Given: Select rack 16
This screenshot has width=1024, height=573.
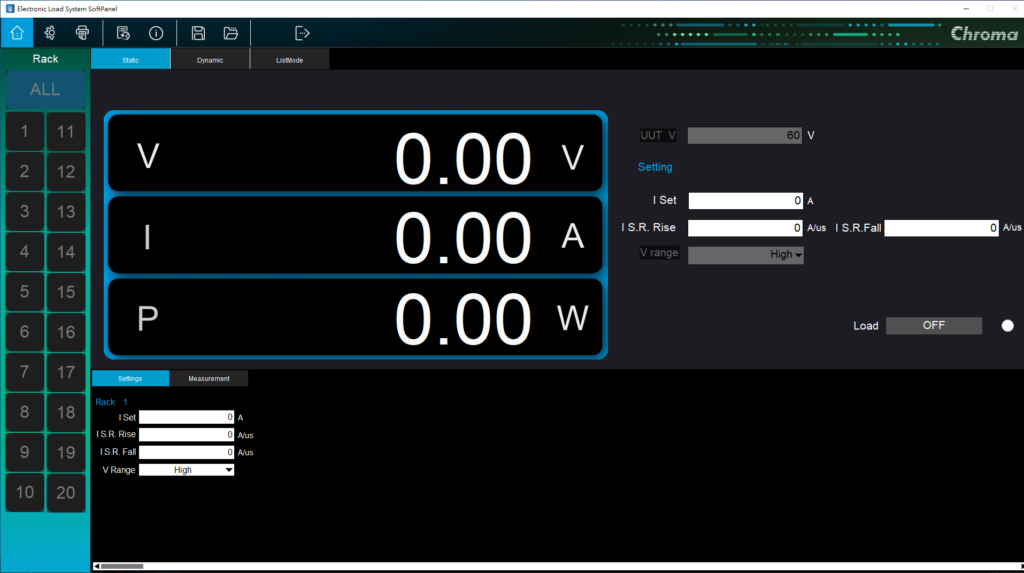Looking at the screenshot, I should point(66,332).
